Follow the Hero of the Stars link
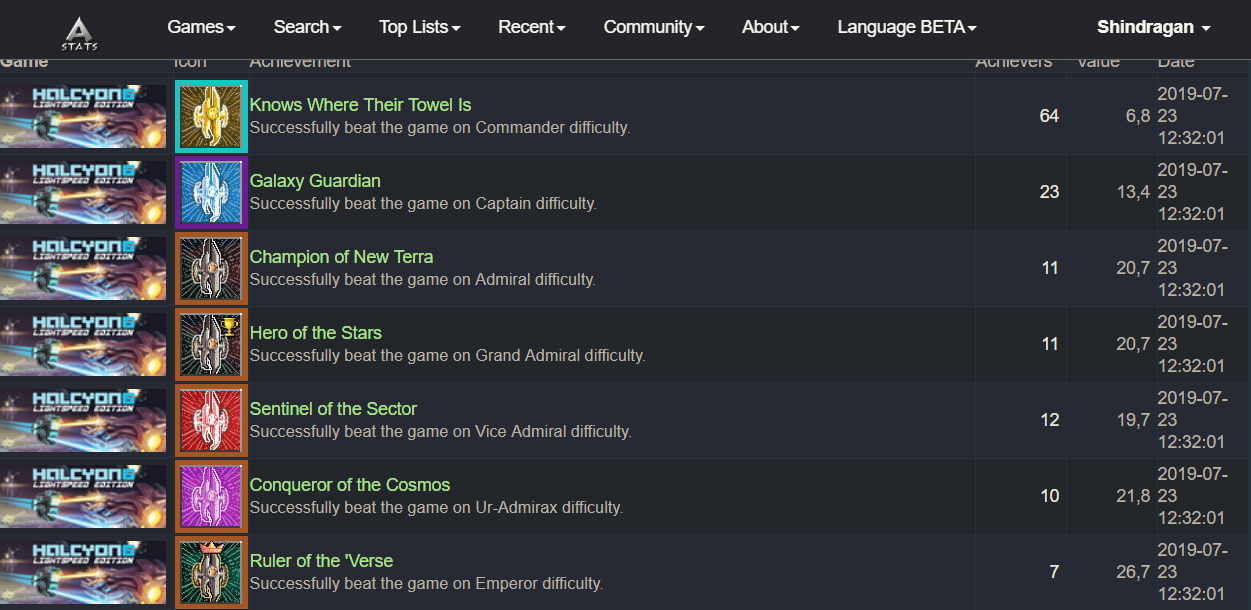1251x610 pixels. (316, 333)
